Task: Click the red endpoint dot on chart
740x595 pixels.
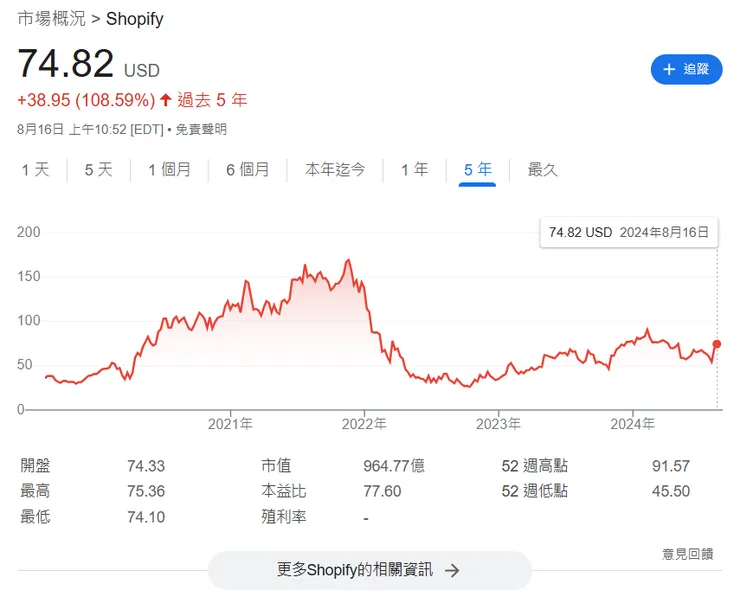Action: [716, 344]
